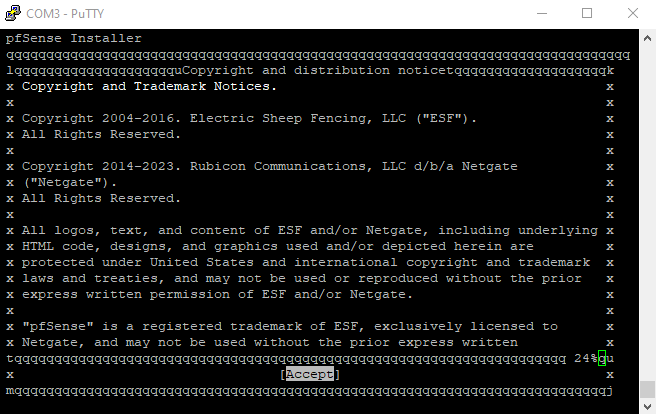Click the Copyright and Trademark Notices line

(x=149, y=87)
